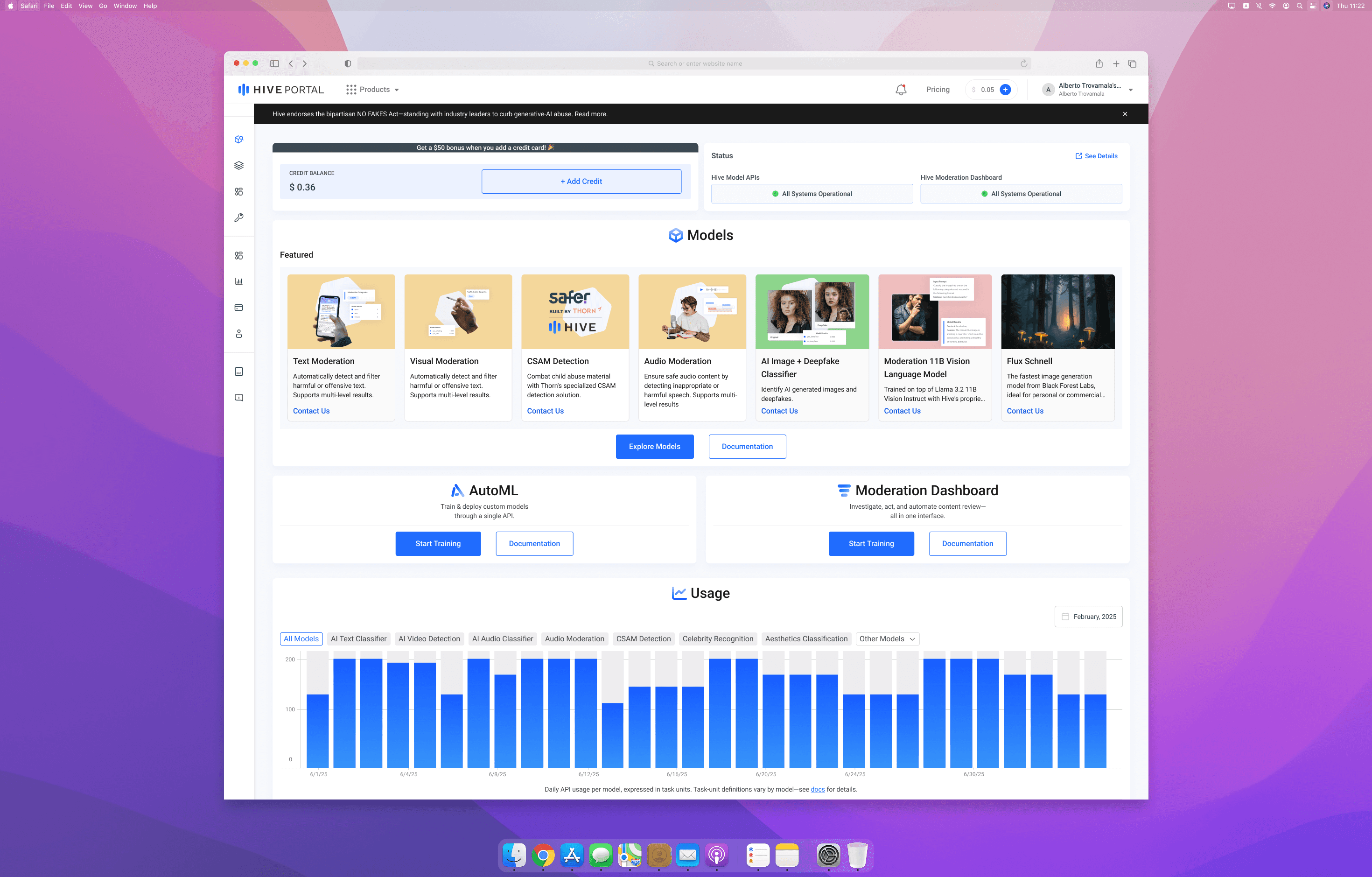The height and width of the screenshot is (877, 1372).
Task: Click the Flux Schnell model thumbnail
Action: coord(1057,312)
